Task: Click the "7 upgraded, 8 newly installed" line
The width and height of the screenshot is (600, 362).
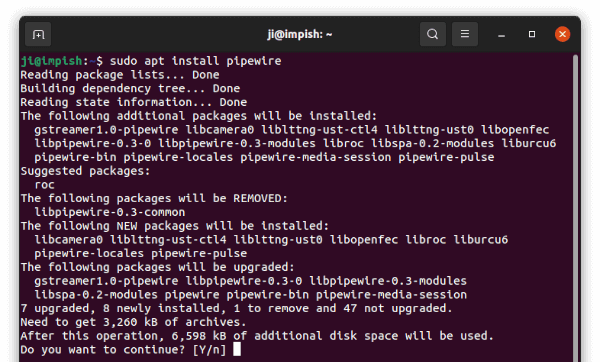Action: pos(236,308)
